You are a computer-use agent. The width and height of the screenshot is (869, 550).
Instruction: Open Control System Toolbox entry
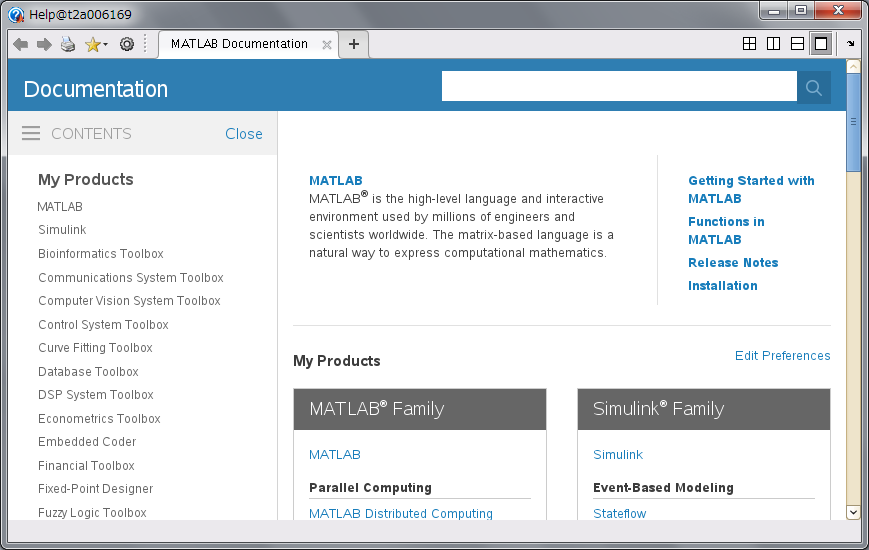[103, 324]
